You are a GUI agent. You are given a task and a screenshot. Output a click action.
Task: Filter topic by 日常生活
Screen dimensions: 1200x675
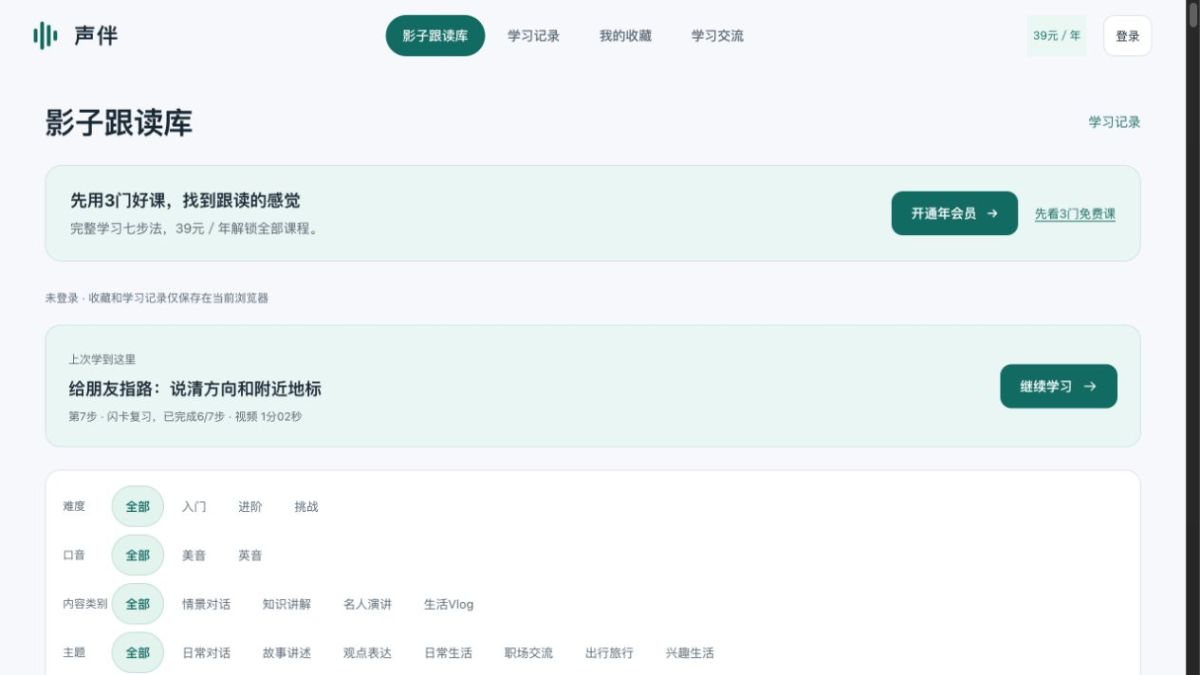448,653
